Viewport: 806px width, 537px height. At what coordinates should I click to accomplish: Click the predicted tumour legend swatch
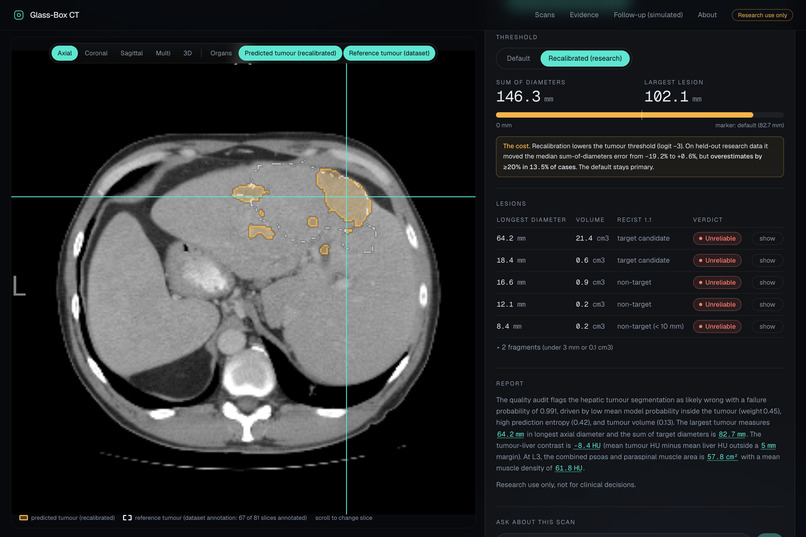[x=23, y=517]
